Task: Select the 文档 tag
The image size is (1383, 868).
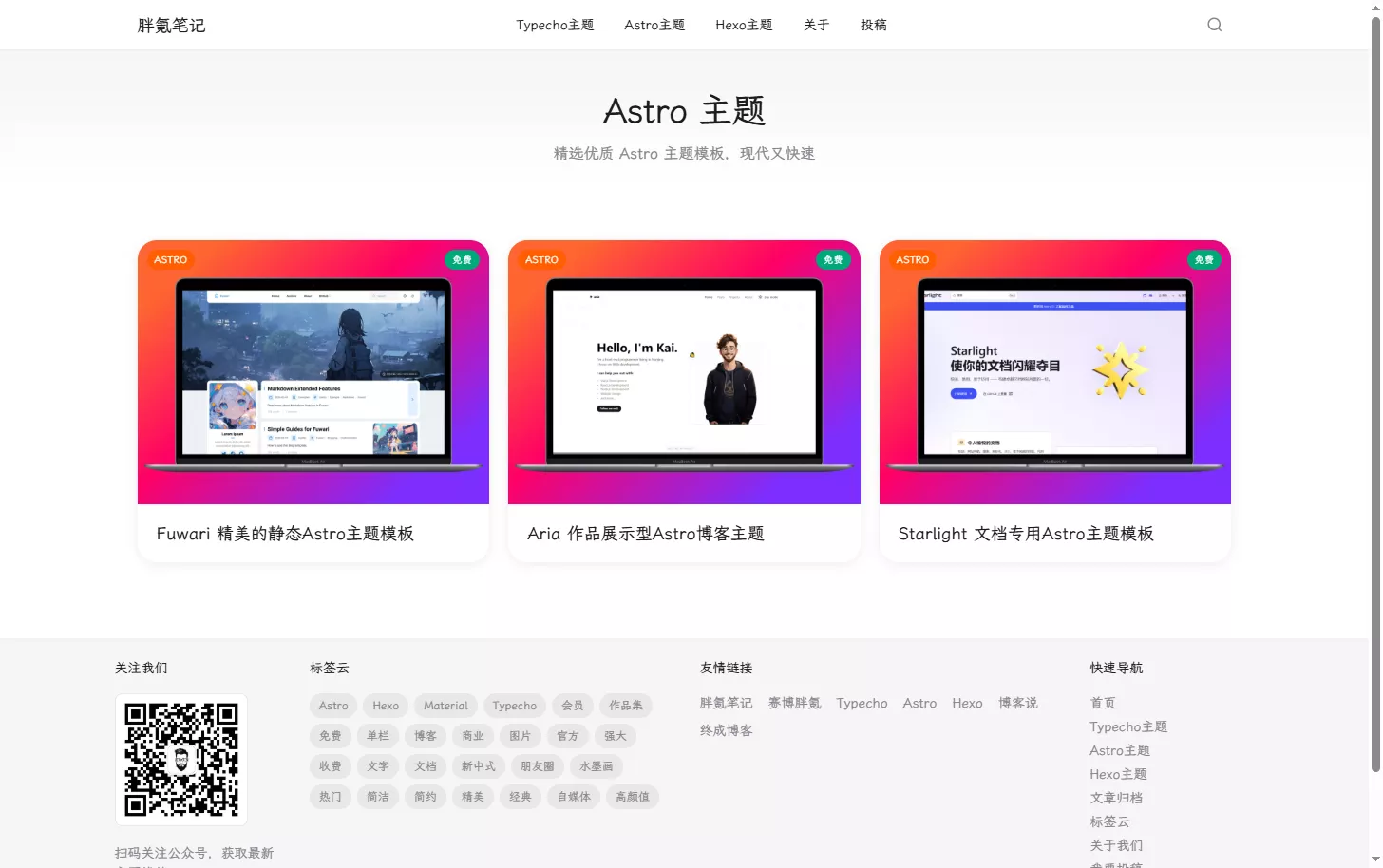Action: 426,766
